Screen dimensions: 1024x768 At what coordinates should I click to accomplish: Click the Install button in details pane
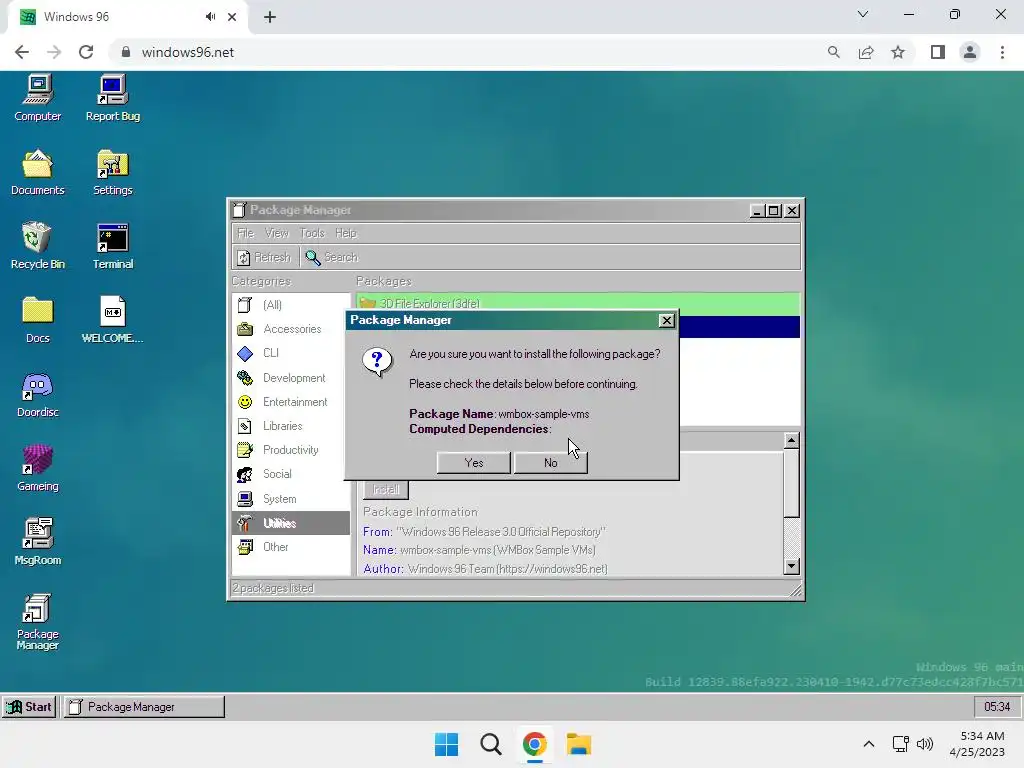[x=385, y=489]
